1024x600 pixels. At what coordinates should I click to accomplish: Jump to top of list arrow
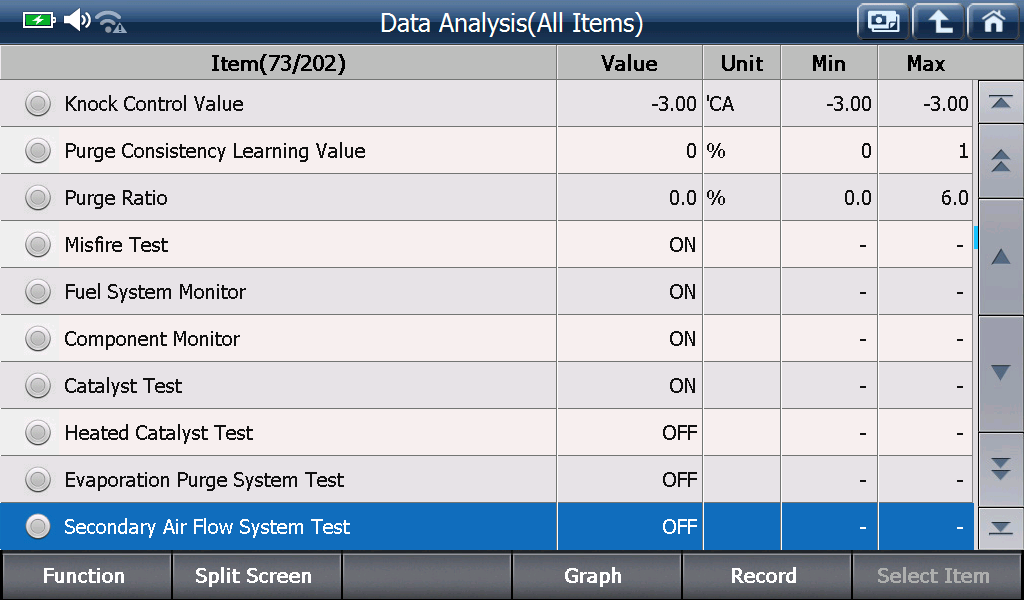1000,103
